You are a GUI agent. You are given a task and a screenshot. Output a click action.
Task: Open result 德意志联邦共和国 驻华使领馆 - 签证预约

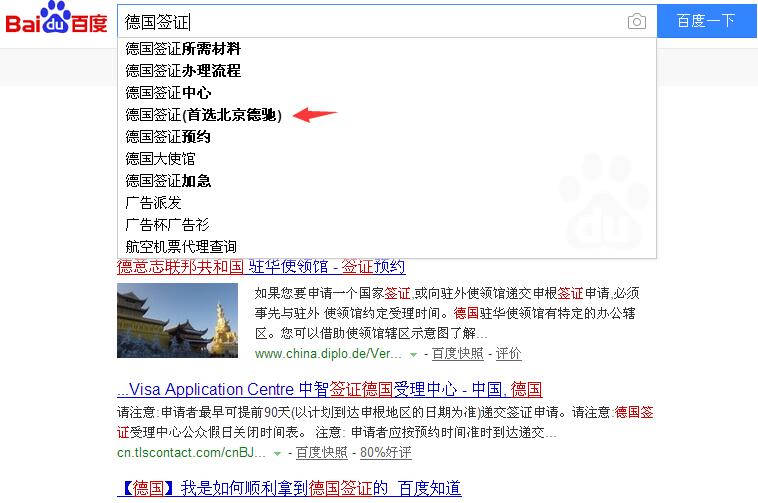click(261, 267)
